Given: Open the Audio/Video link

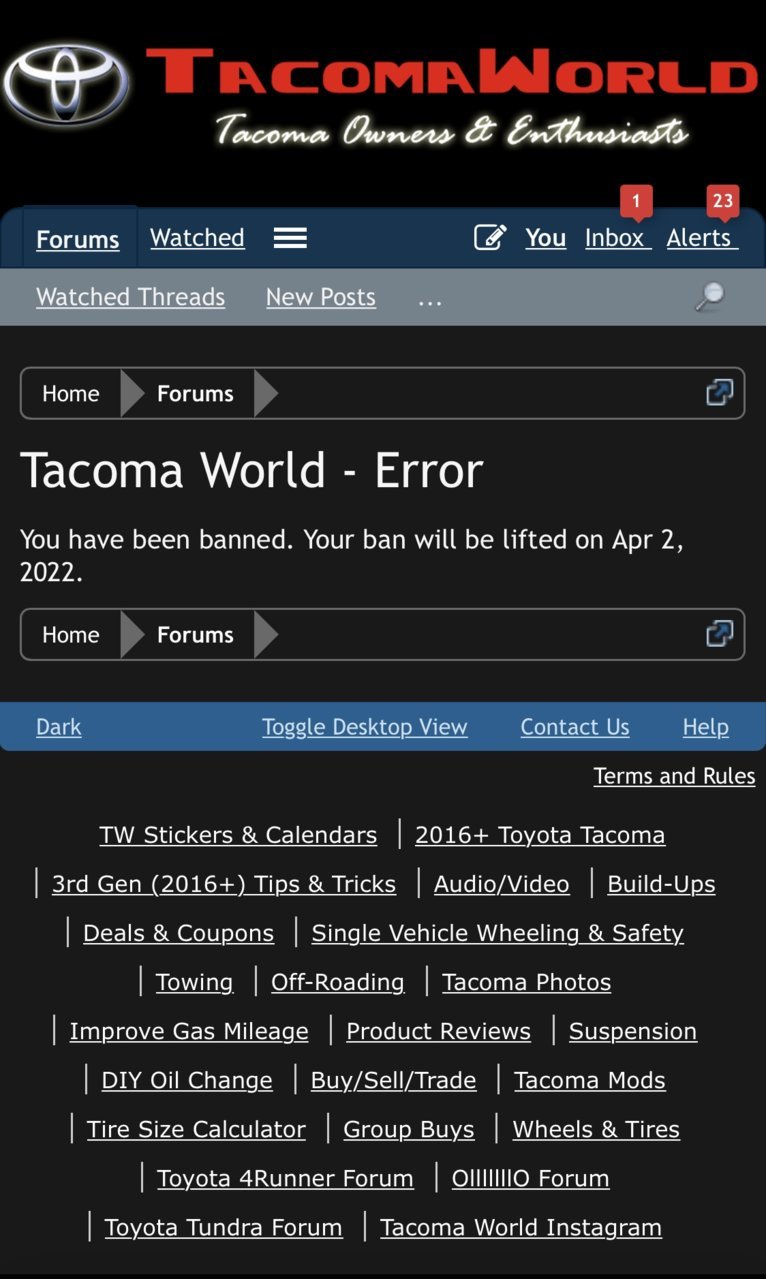Looking at the screenshot, I should [x=502, y=884].
